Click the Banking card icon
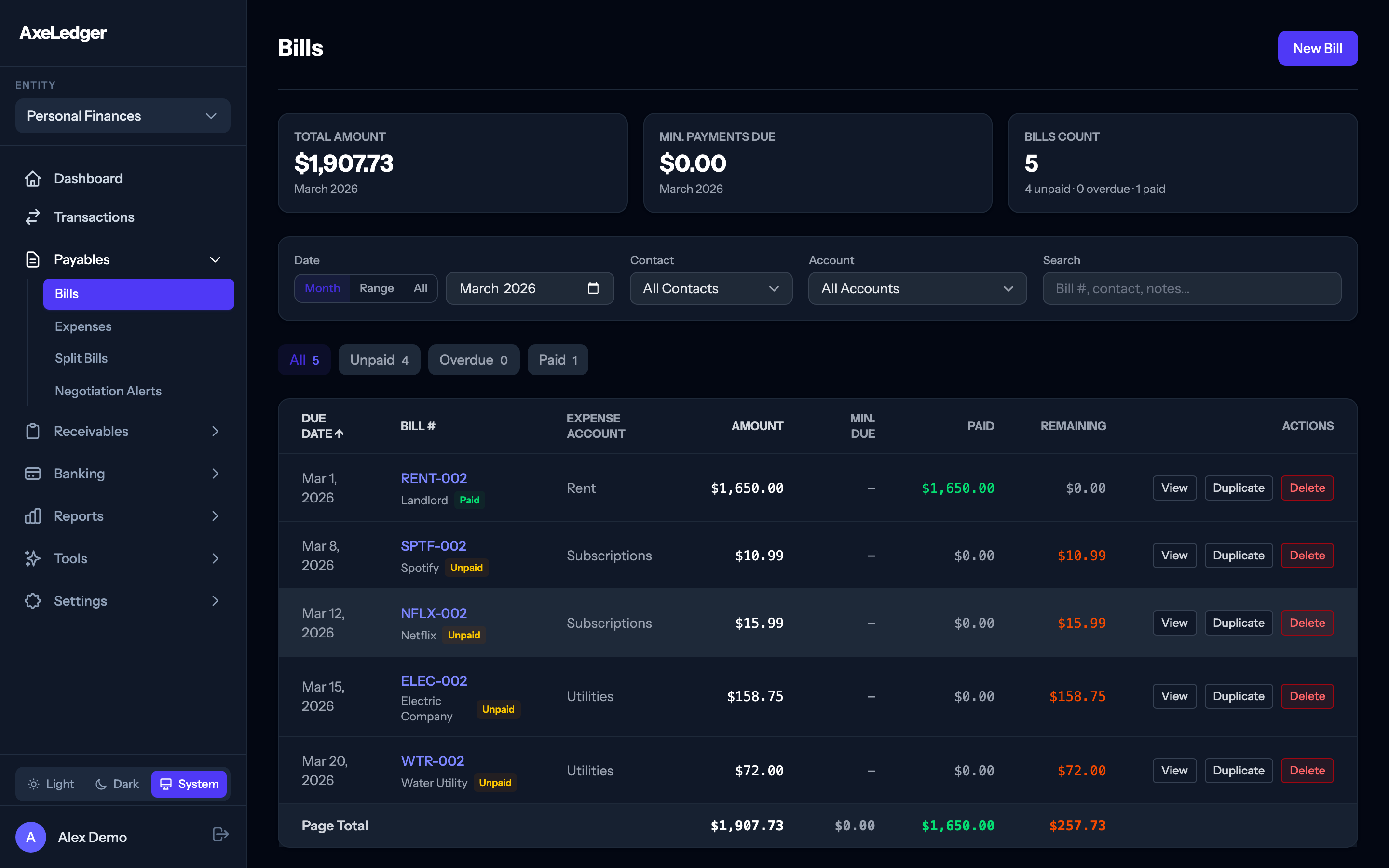 [33, 473]
